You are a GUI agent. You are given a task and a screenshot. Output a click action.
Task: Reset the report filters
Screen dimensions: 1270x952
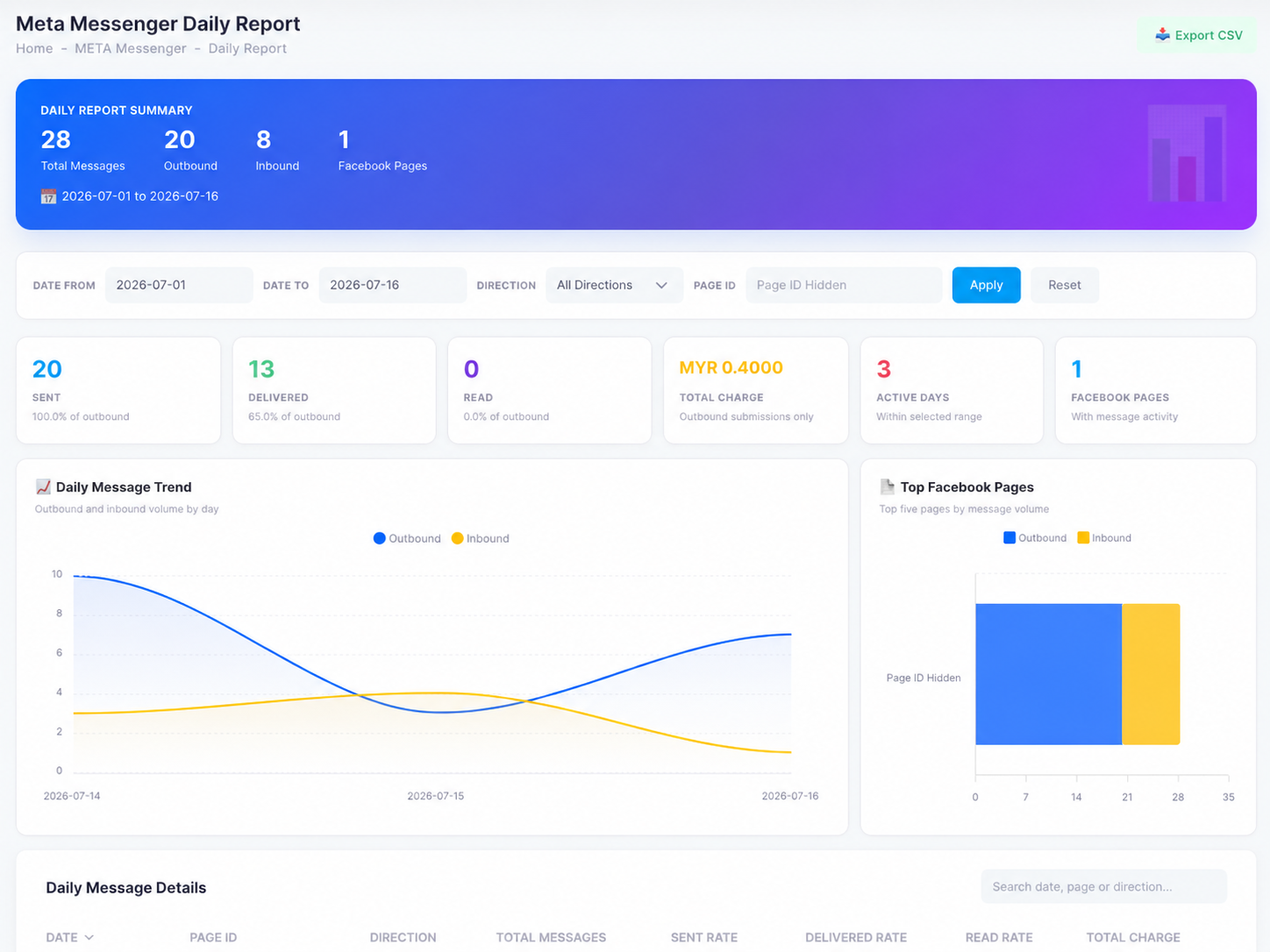[x=1064, y=285]
